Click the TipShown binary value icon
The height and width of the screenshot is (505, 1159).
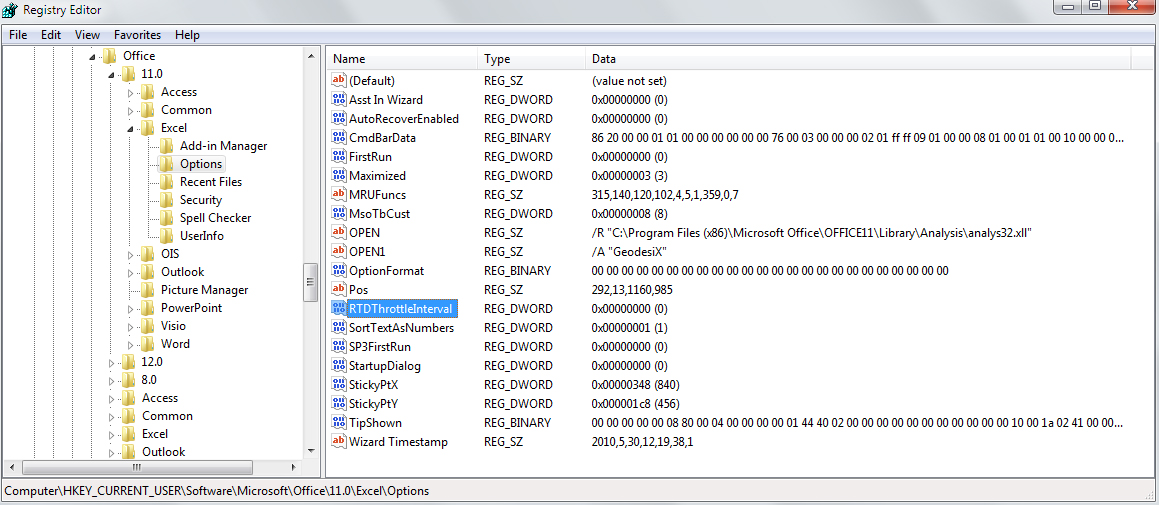(339, 423)
